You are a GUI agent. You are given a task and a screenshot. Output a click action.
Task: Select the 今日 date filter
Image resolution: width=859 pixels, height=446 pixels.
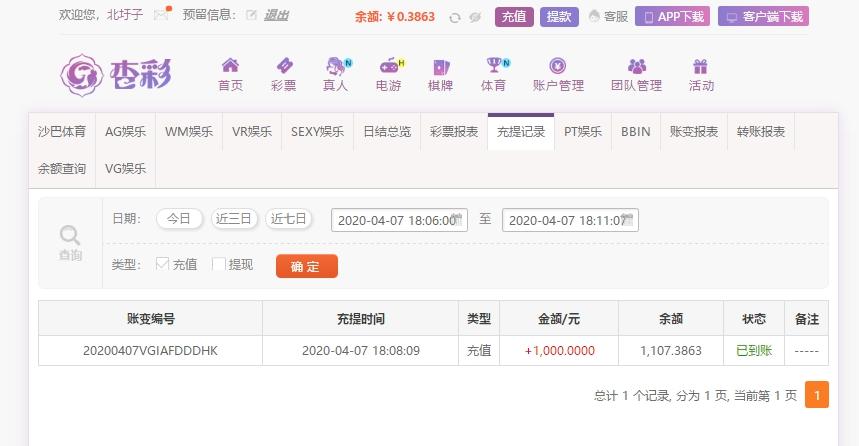[179, 219]
